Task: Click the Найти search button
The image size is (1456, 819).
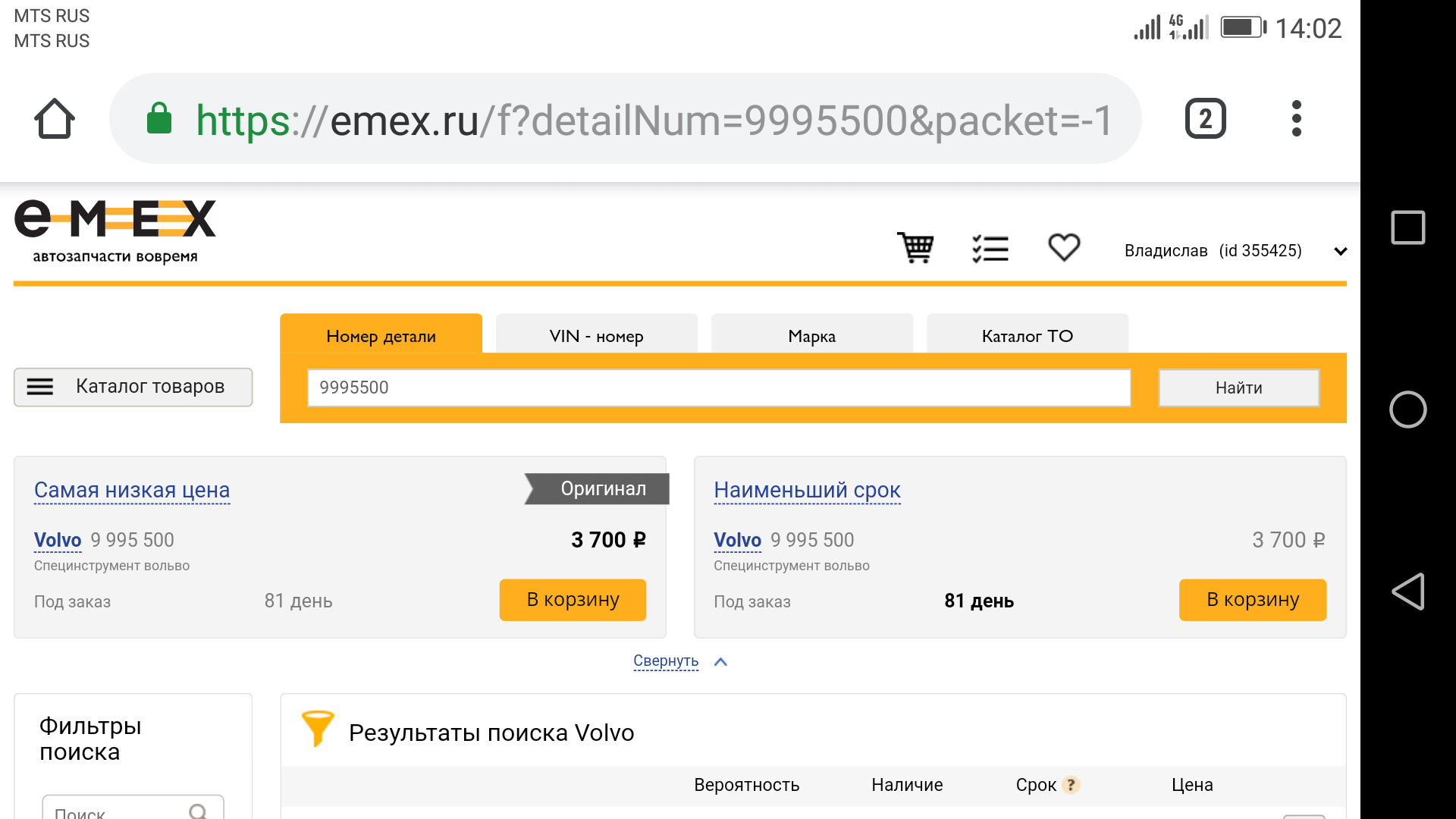Action: (x=1238, y=388)
